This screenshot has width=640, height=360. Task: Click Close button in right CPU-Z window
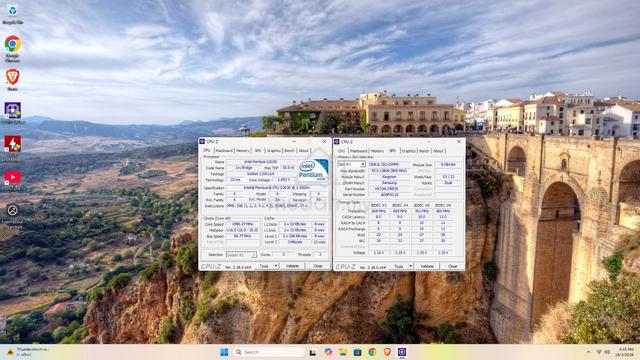pyautogui.click(x=453, y=267)
